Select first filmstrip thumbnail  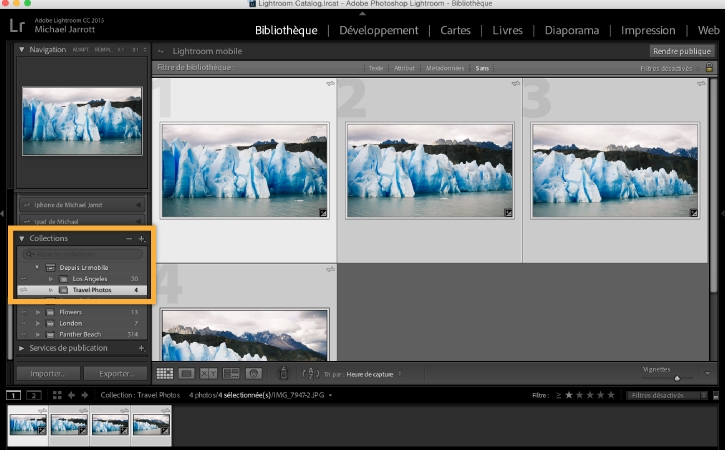click(28, 425)
